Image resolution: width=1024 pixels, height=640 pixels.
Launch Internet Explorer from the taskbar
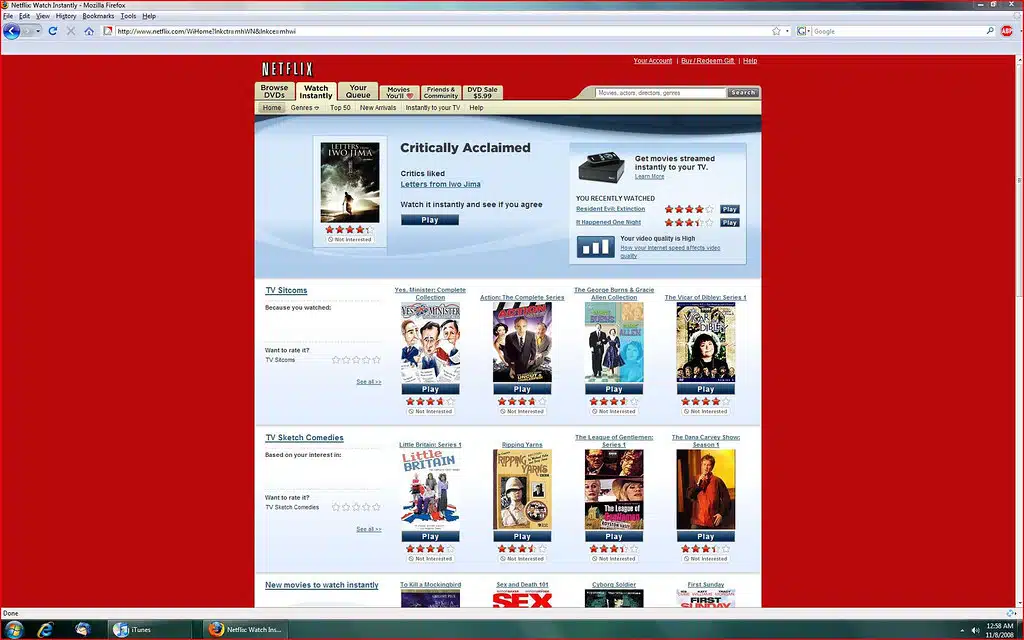click(44, 630)
